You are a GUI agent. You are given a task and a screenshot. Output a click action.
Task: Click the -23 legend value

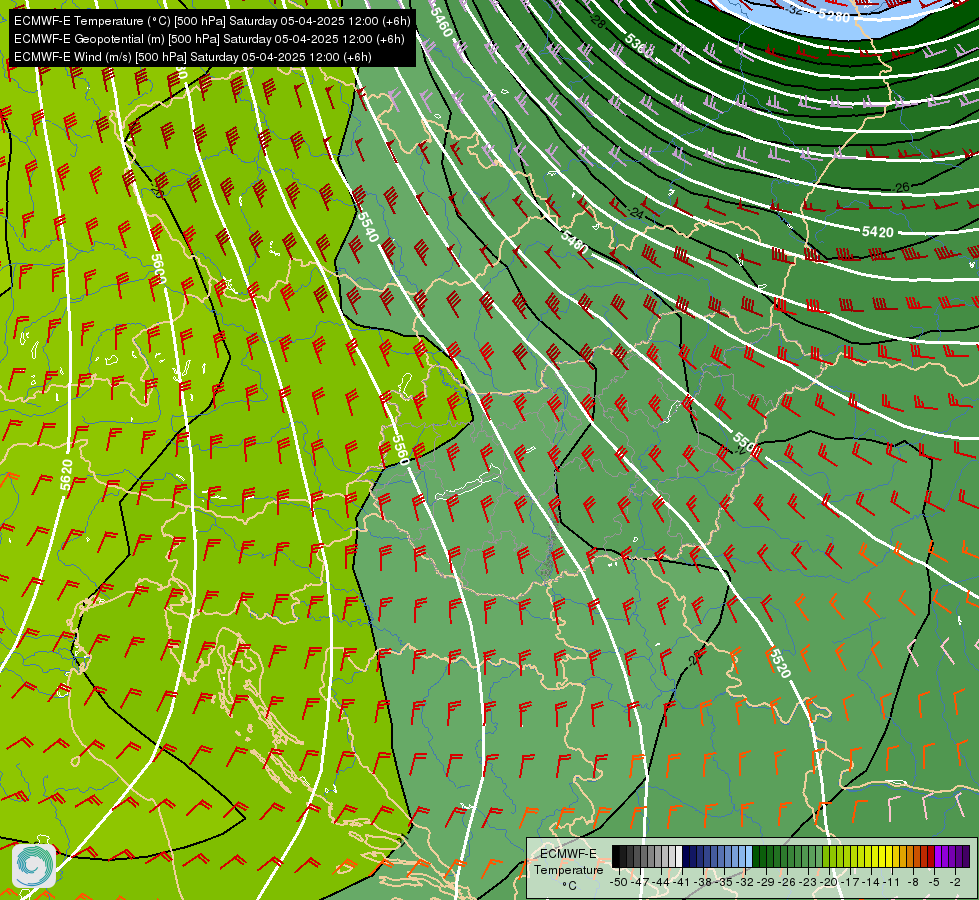click(x=809, y=882)
